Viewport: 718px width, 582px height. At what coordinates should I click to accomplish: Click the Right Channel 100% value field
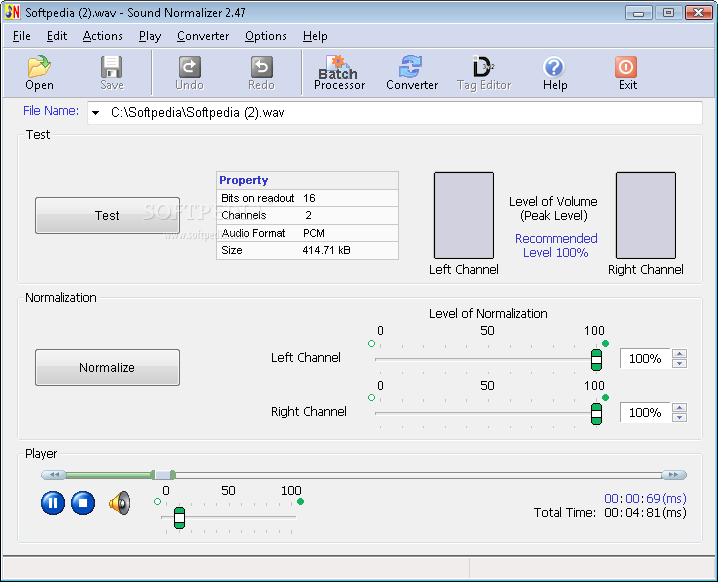point(645,413)
